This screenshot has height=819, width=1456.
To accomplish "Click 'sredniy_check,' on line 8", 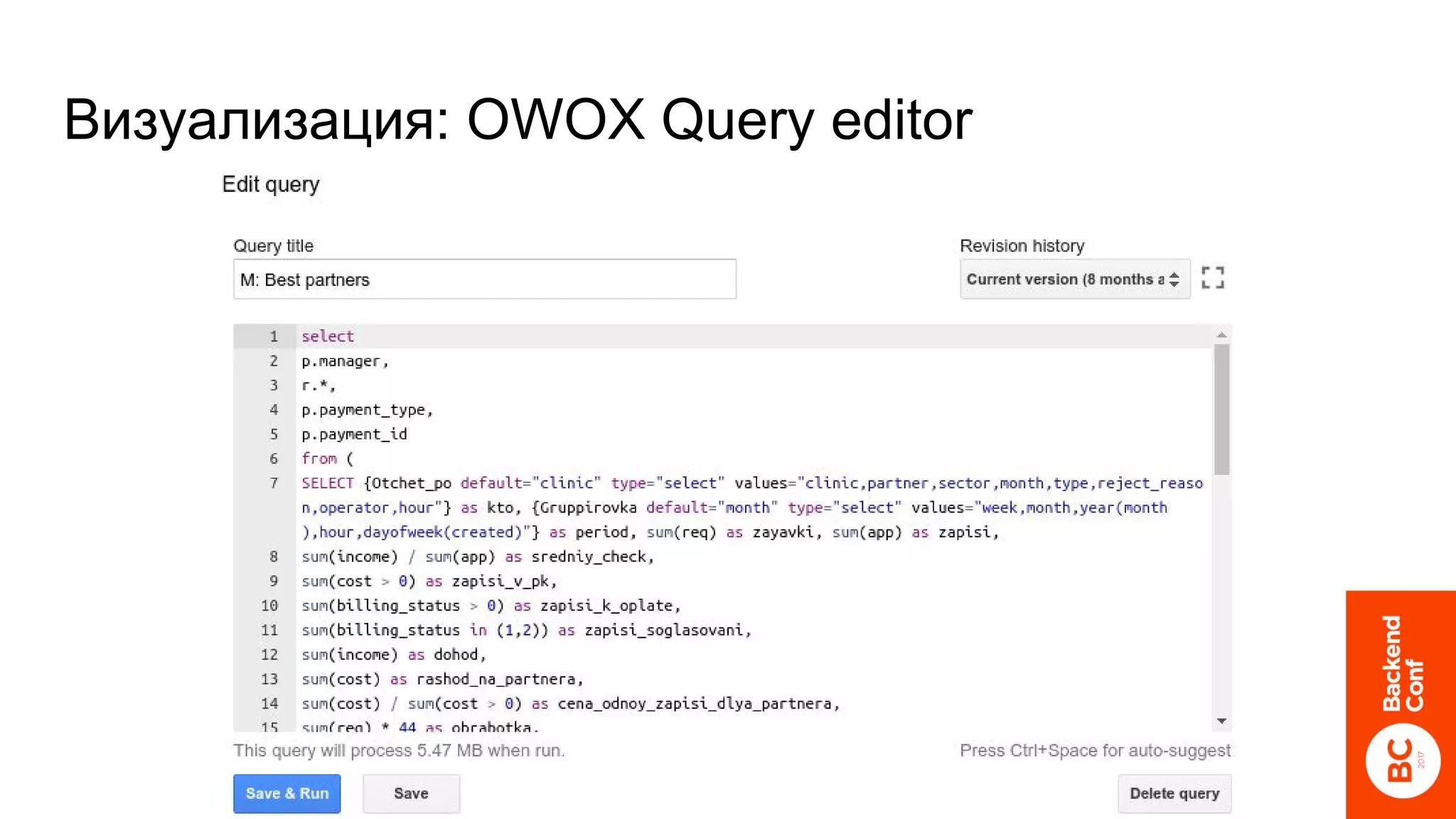I will coord(593,557).
